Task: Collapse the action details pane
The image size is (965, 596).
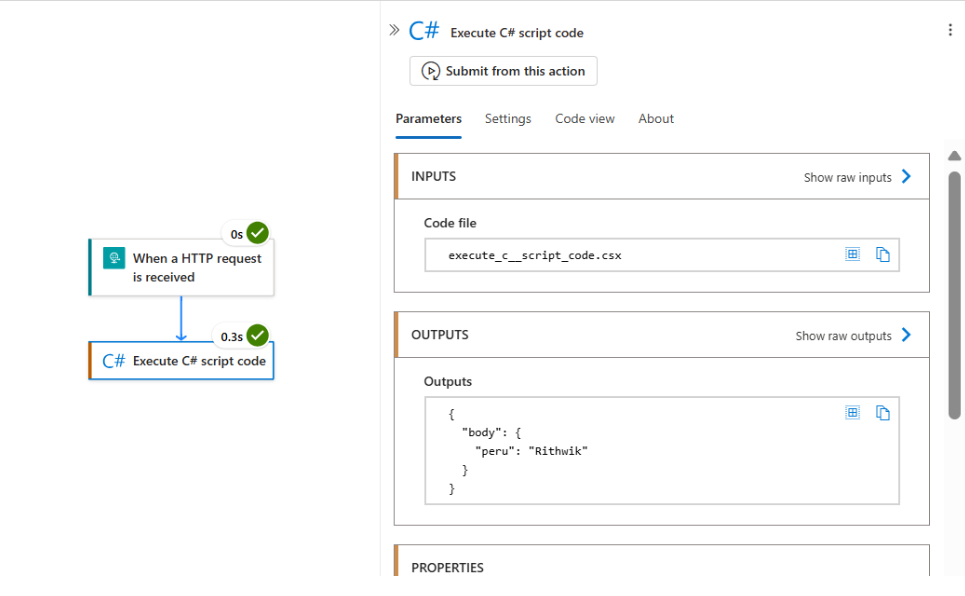Action: [x=394, y=29]
